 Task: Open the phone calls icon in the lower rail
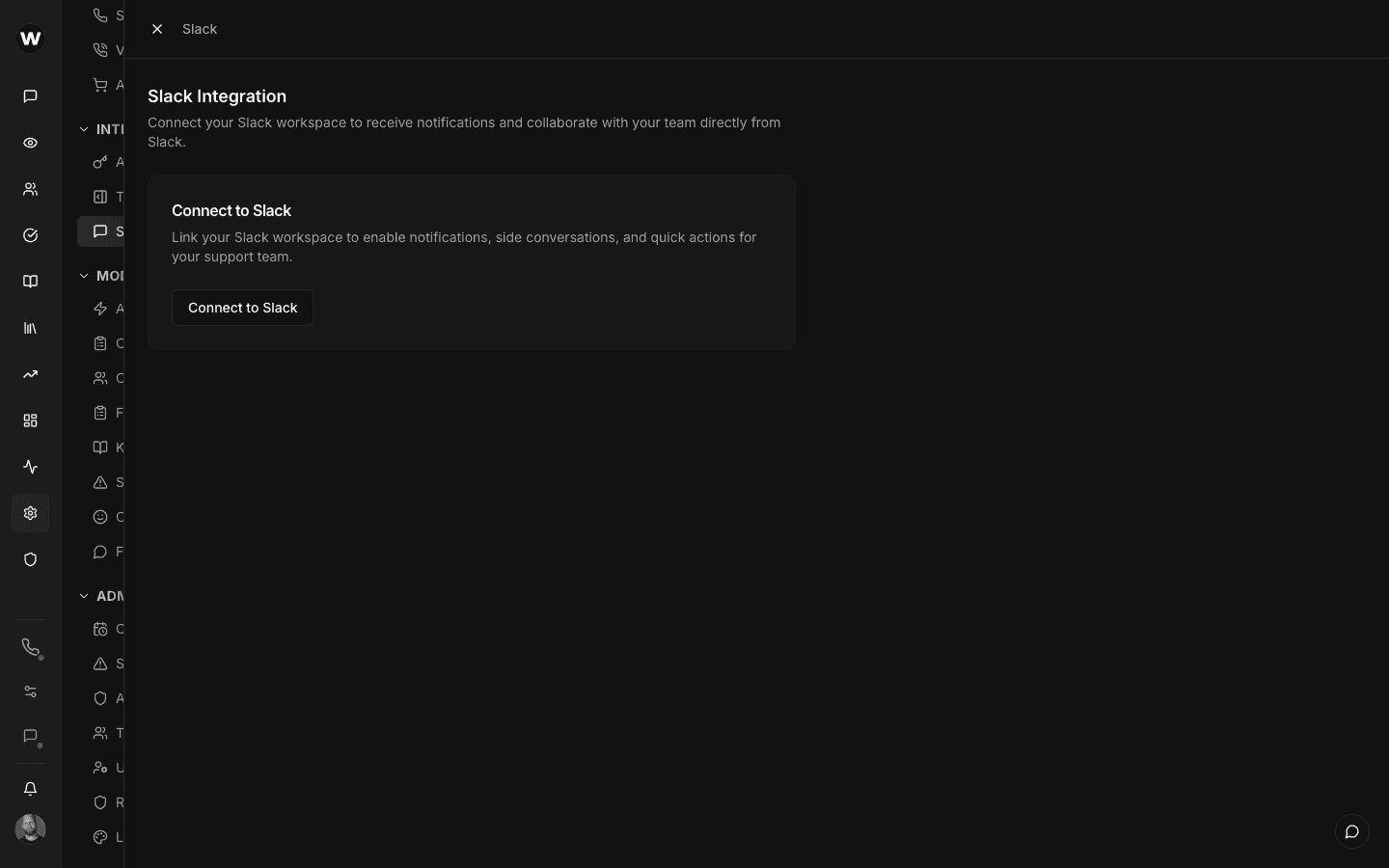click(30, 647)
